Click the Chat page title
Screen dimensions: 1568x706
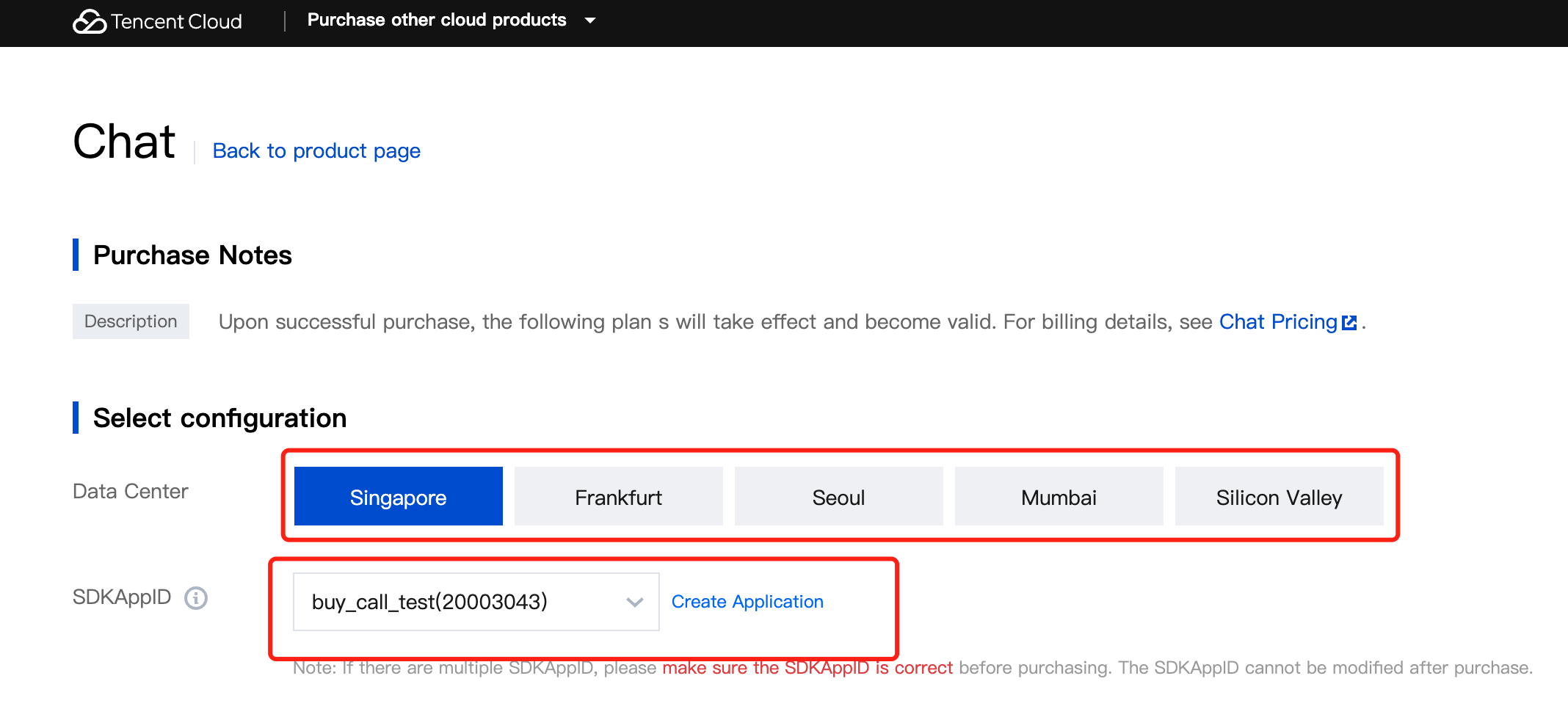pyautogui.click(x=124, y=142)
